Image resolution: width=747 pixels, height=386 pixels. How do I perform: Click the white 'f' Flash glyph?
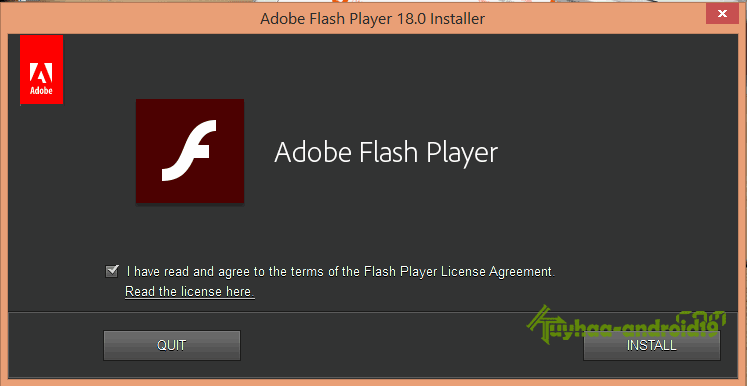pos(189,151)
